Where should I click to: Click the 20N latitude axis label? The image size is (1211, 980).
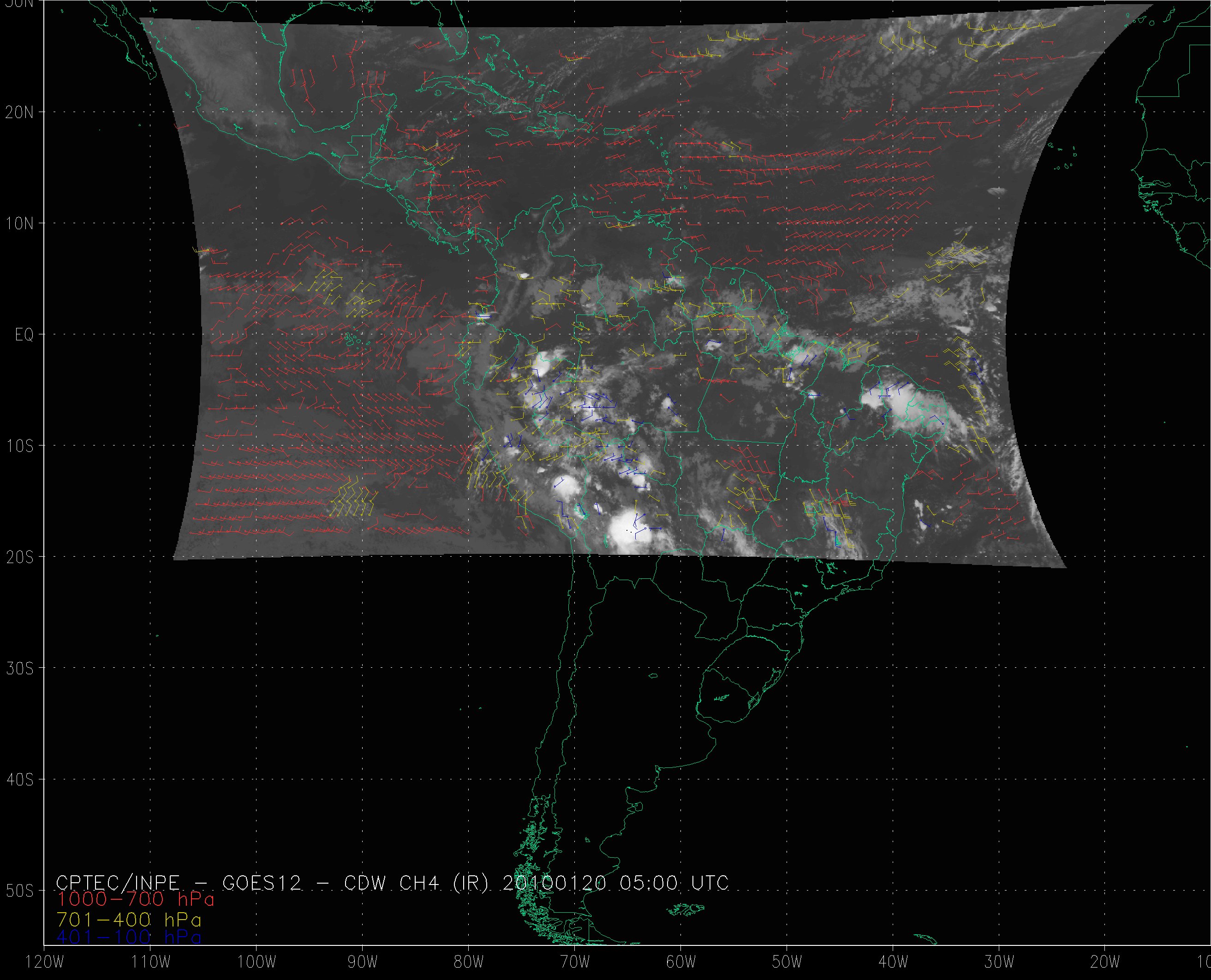[19, 113]
